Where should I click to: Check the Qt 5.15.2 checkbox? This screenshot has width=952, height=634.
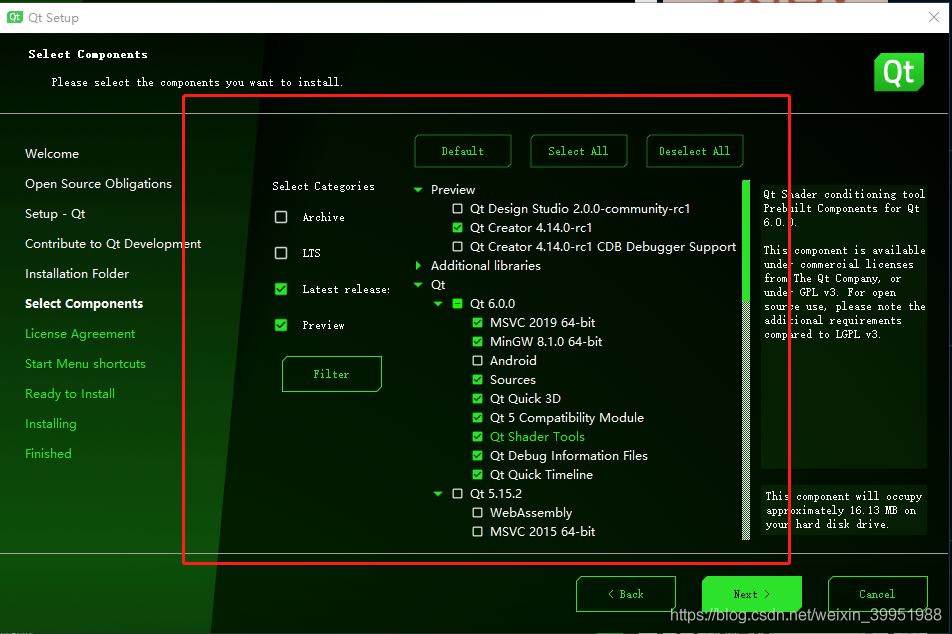click(458, 494)
